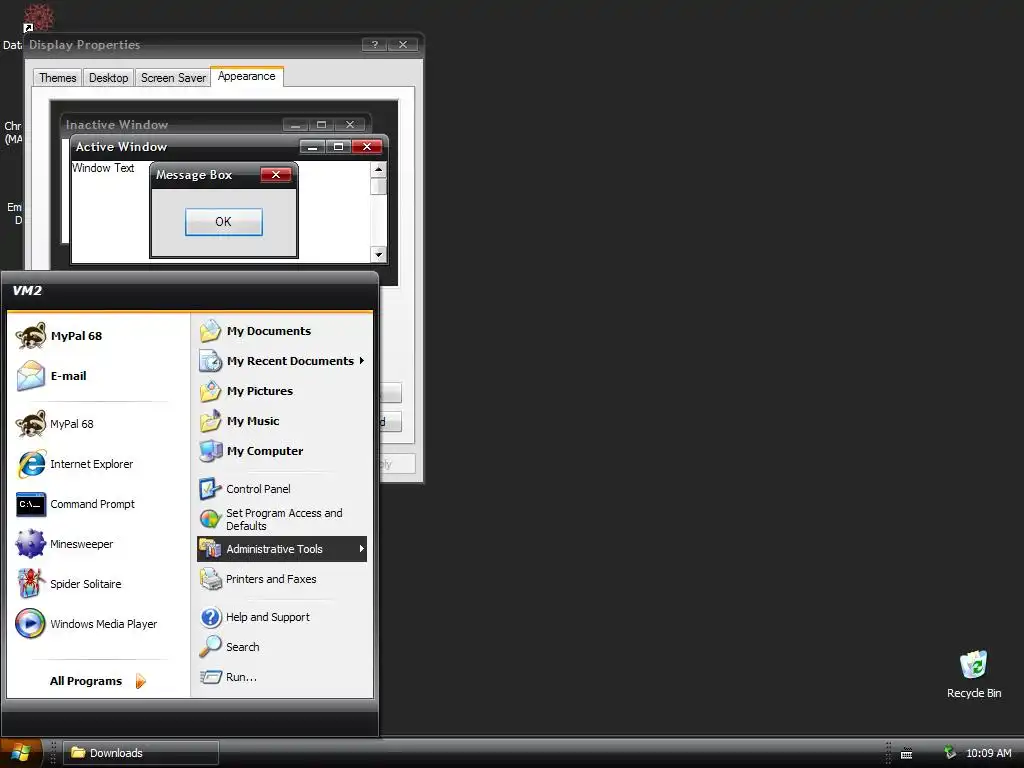Click the Window Text label in preview

pyautogui.click(x=103, y=168)
